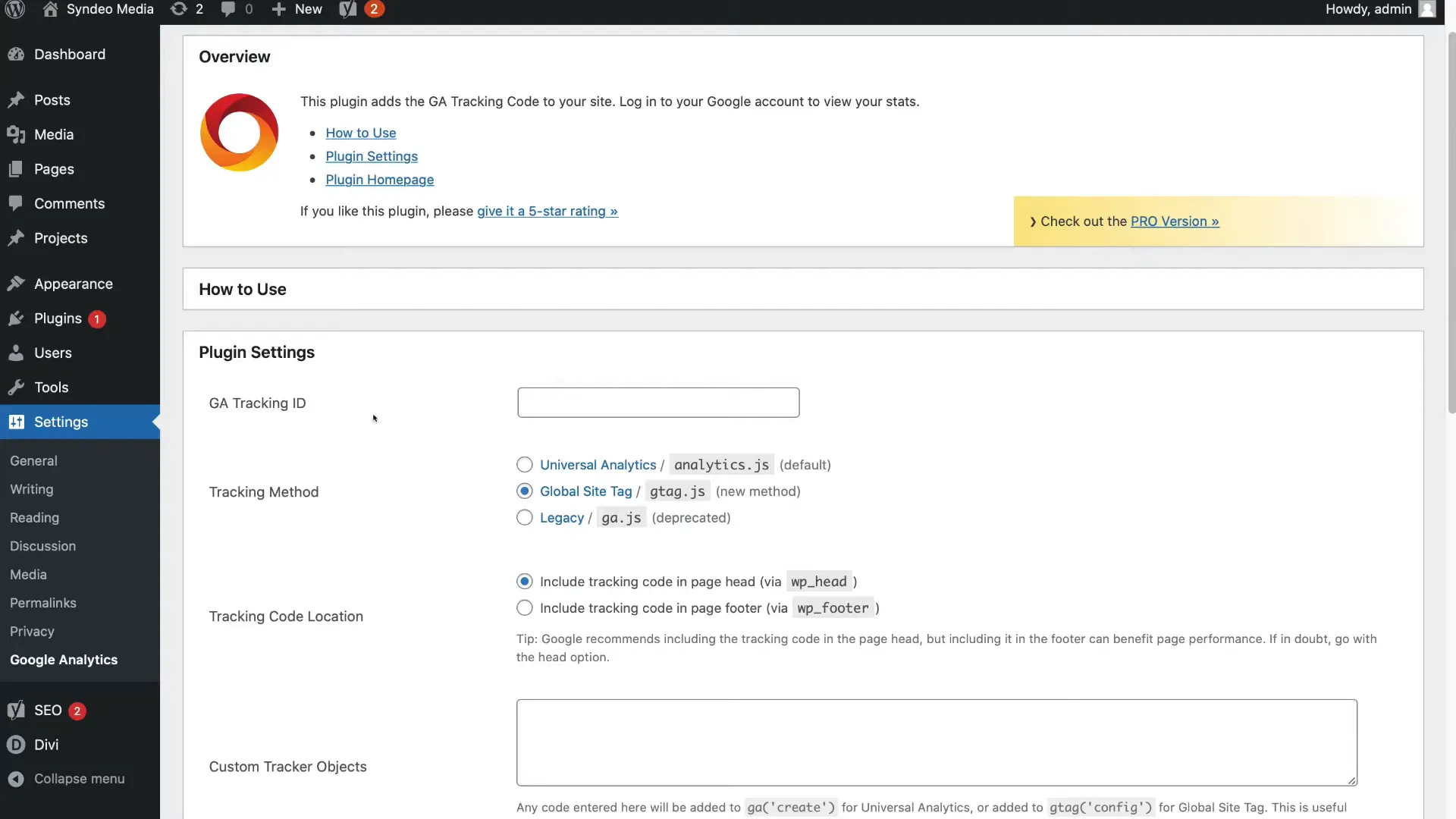Click the Divi D icon
The image size is (1456, 819).
tap(16, 745)
